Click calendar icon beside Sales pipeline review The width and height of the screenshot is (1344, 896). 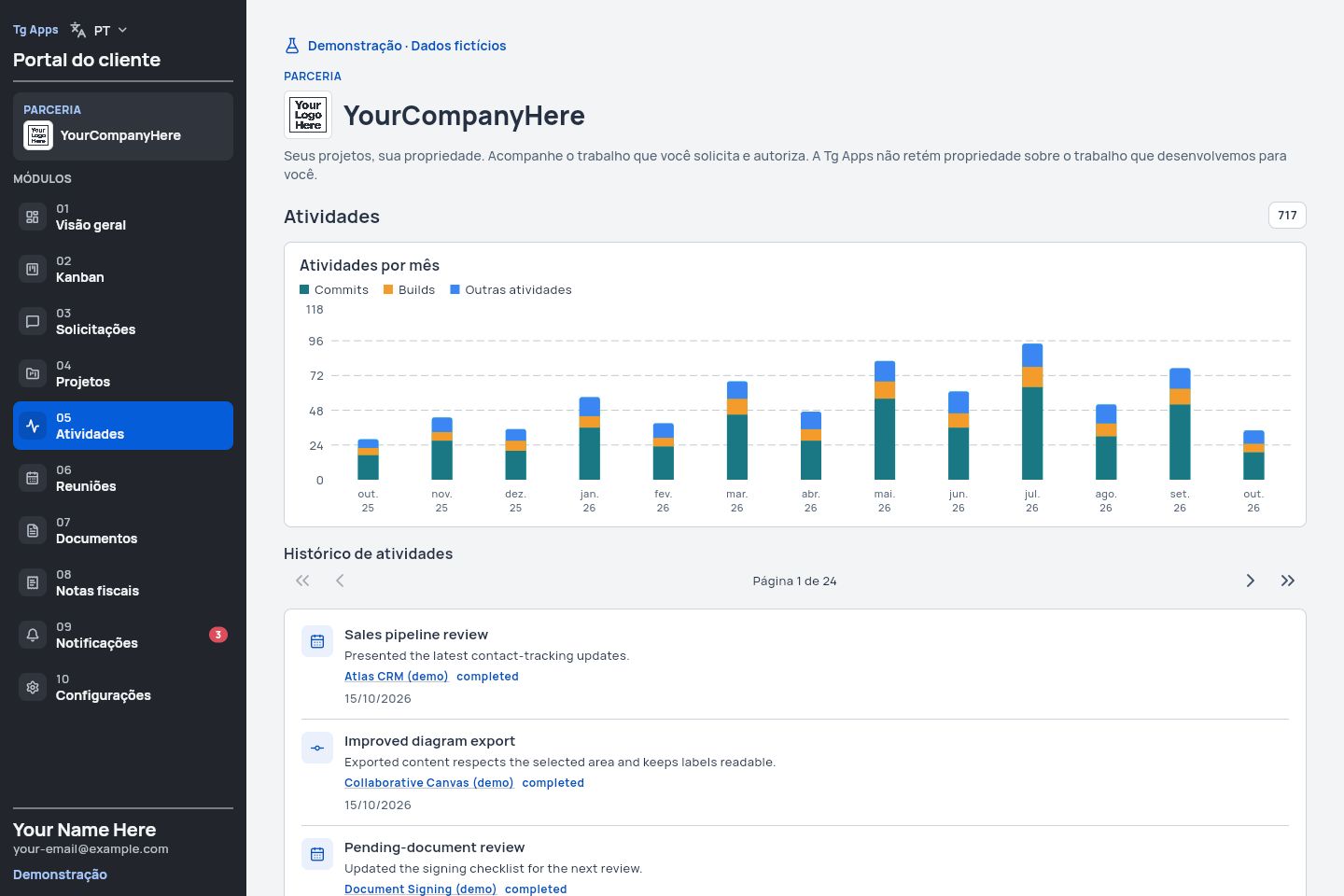pos(317,641)
